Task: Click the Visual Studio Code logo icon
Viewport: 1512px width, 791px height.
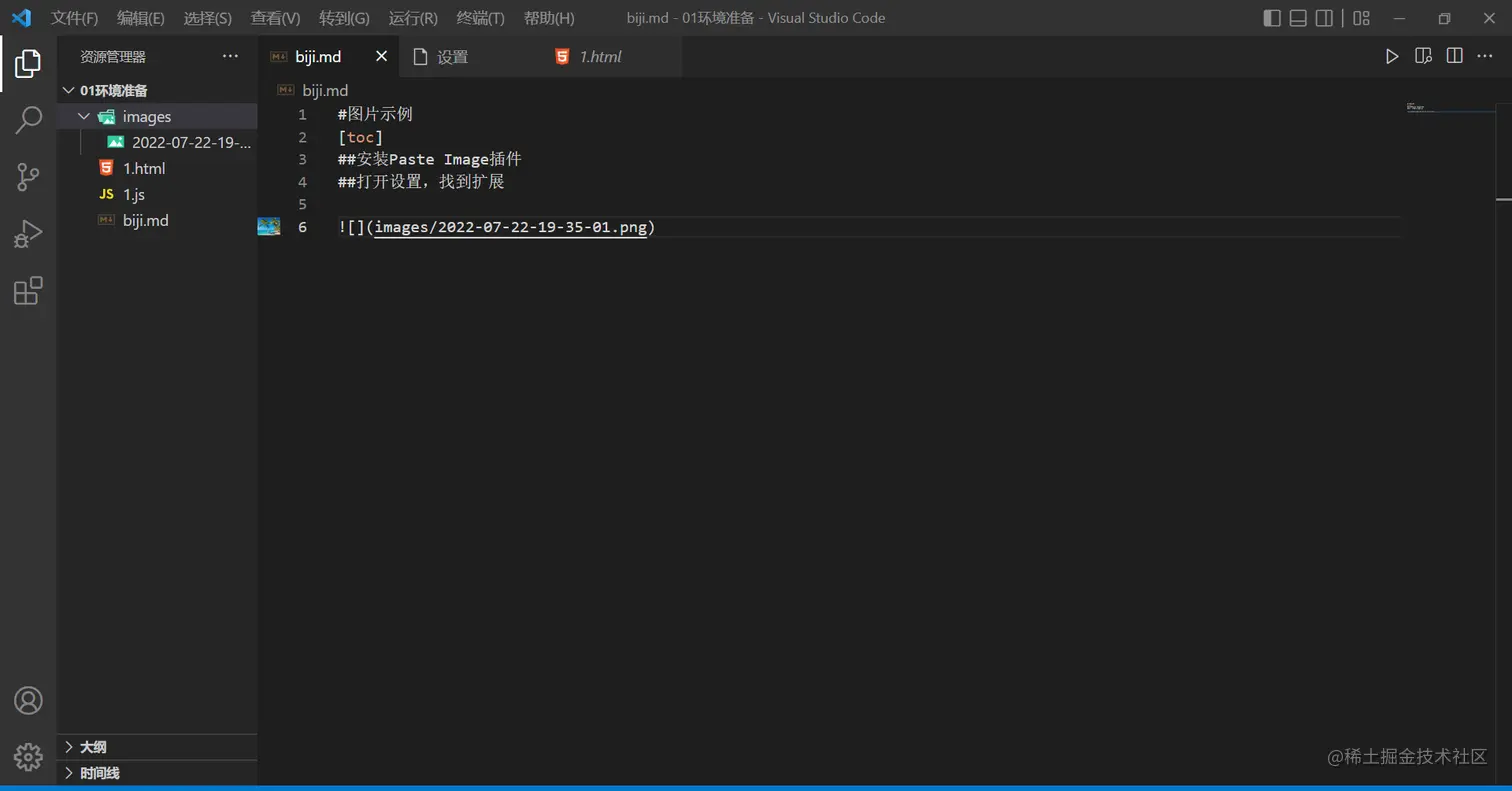Action: (x=21, y=18)
